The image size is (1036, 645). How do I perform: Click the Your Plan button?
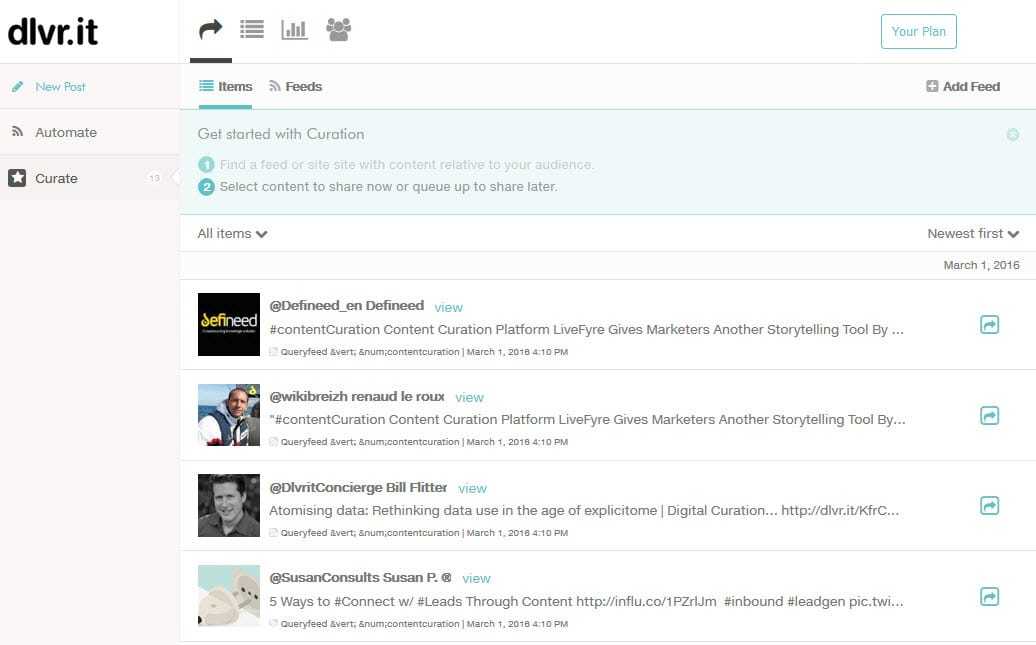click(x=918, y=31)
